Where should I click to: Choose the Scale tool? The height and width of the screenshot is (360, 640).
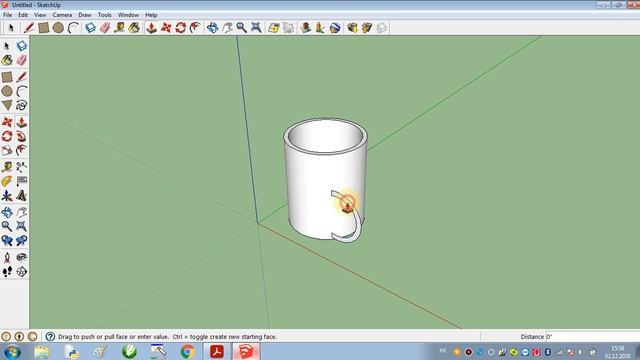[x=7, y=151]
